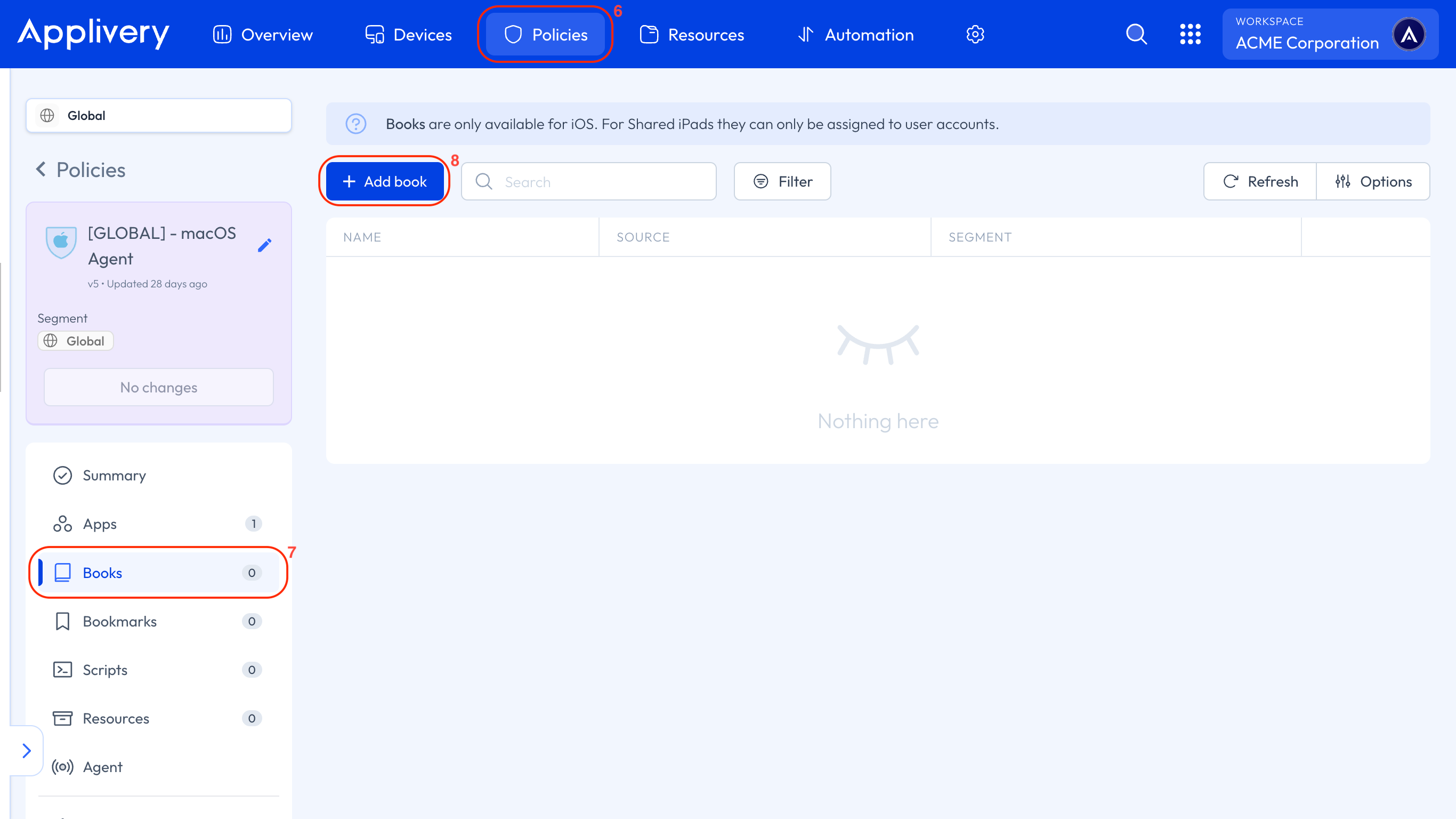Open the Filter panel
The width and height of the screenshot is (1456, 819).
pyautogui.click(x=782, y=182)
